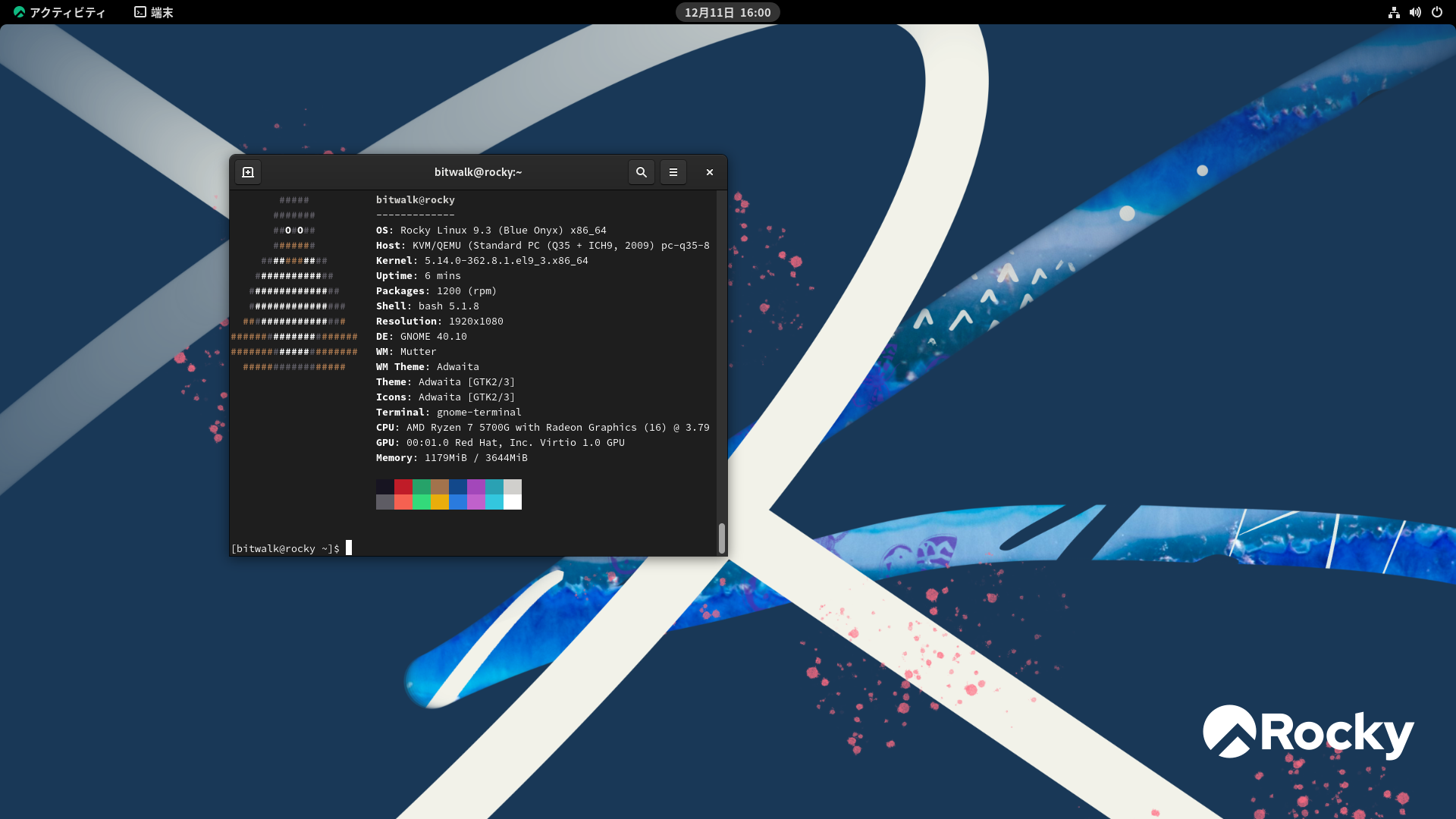The height and width of the screenshot is (819, 1456).
Task: Click the Rocky wallpaper logo
Action: coord(1307,733)
